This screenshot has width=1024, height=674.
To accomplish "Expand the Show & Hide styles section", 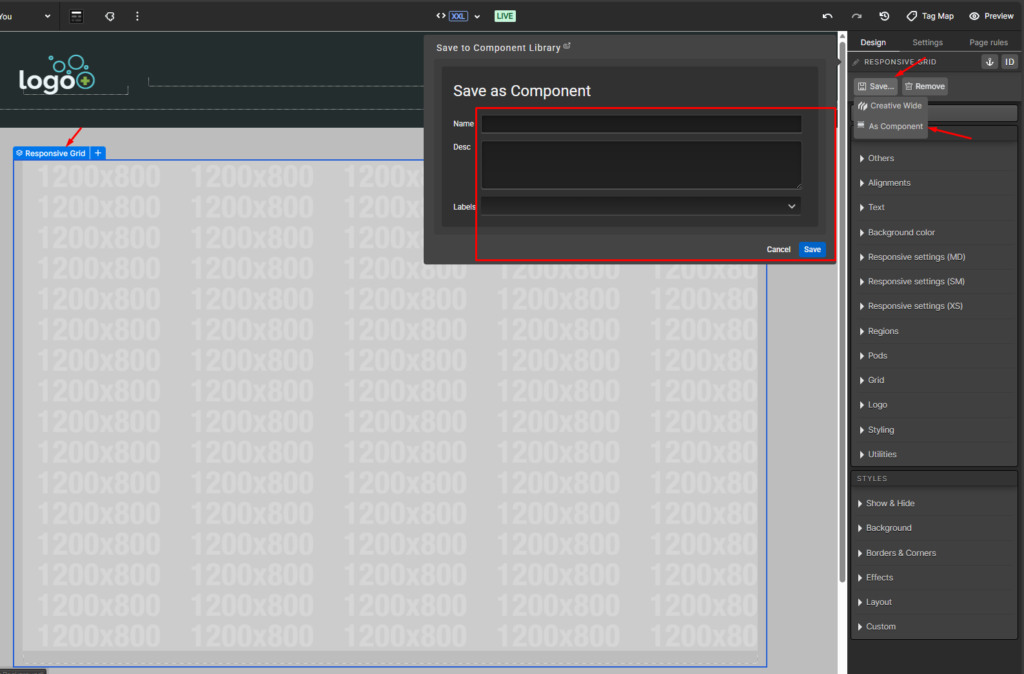I will coord(890,503).
